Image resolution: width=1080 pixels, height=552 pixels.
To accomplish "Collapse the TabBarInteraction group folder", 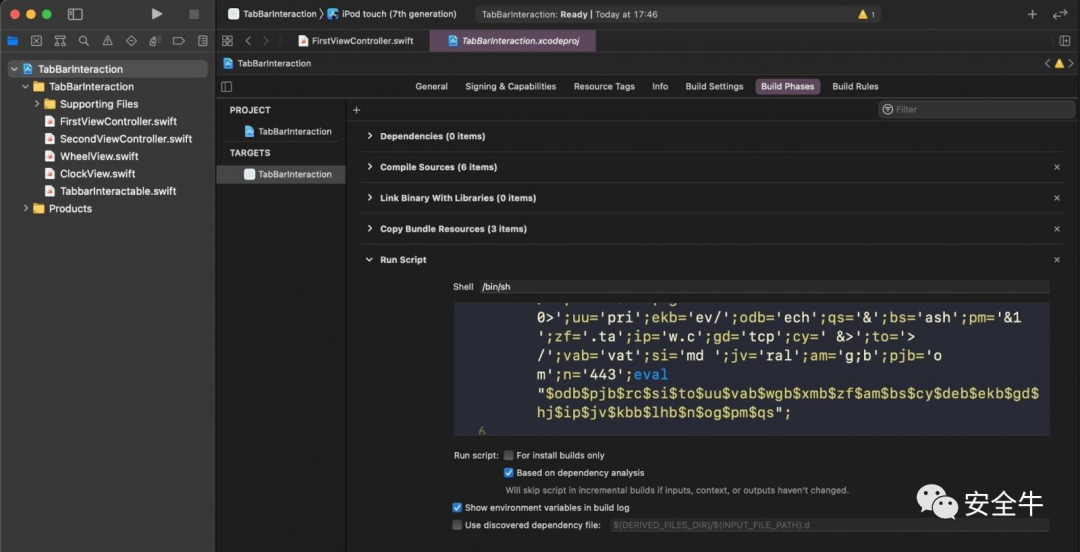I will [25, 87].
